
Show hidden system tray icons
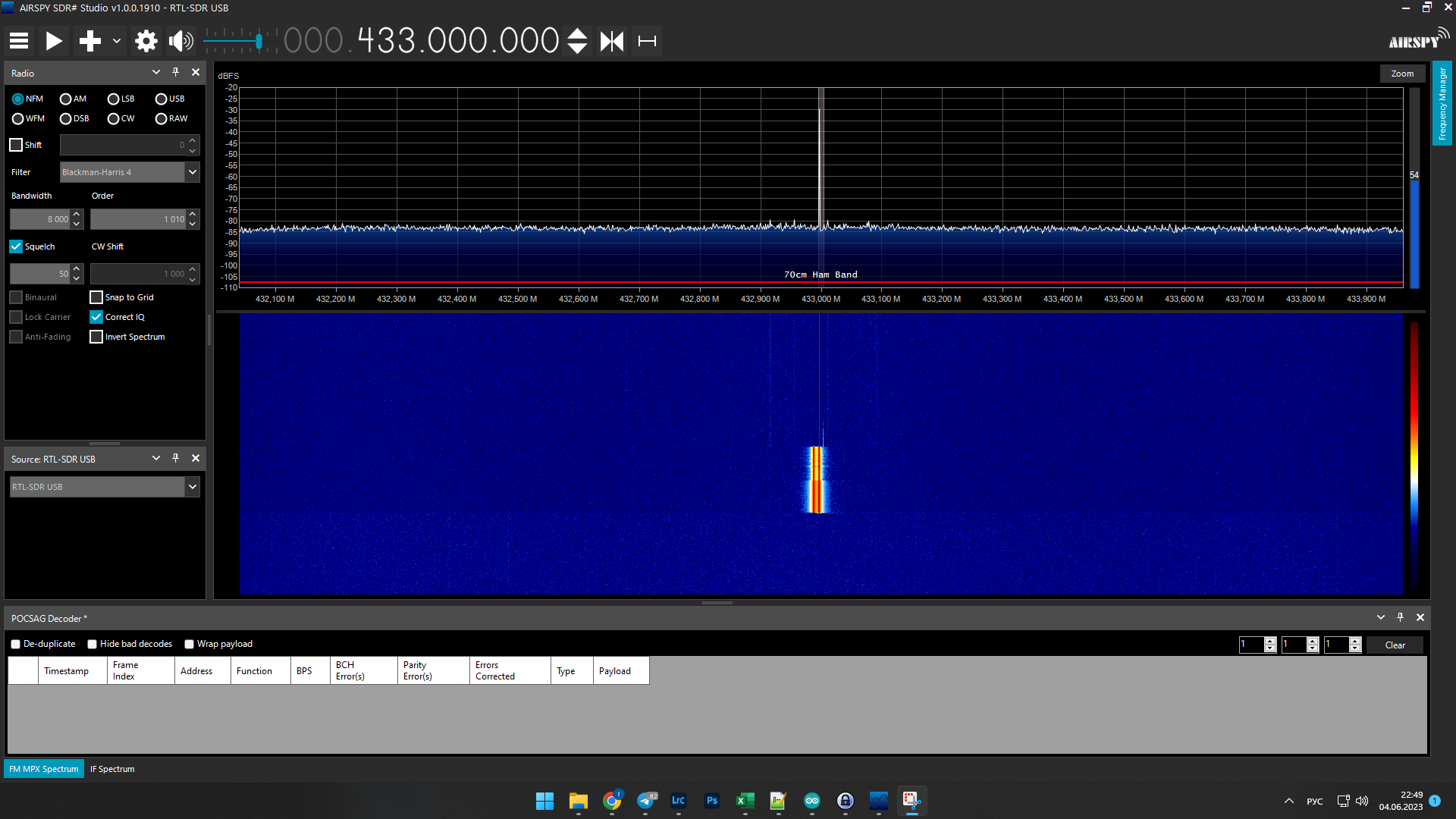(1289, 801)
